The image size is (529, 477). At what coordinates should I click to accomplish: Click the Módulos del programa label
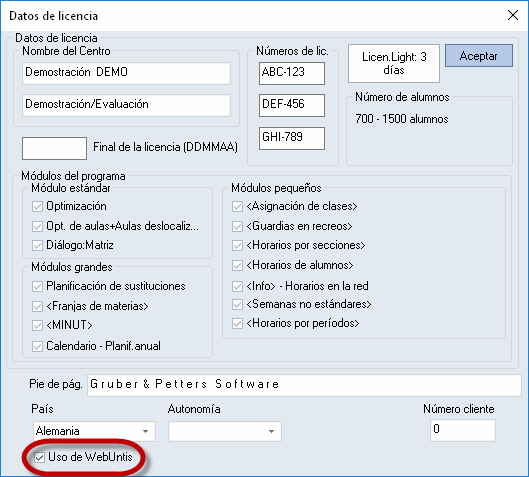pyautogui.click(x=73, y=176)
